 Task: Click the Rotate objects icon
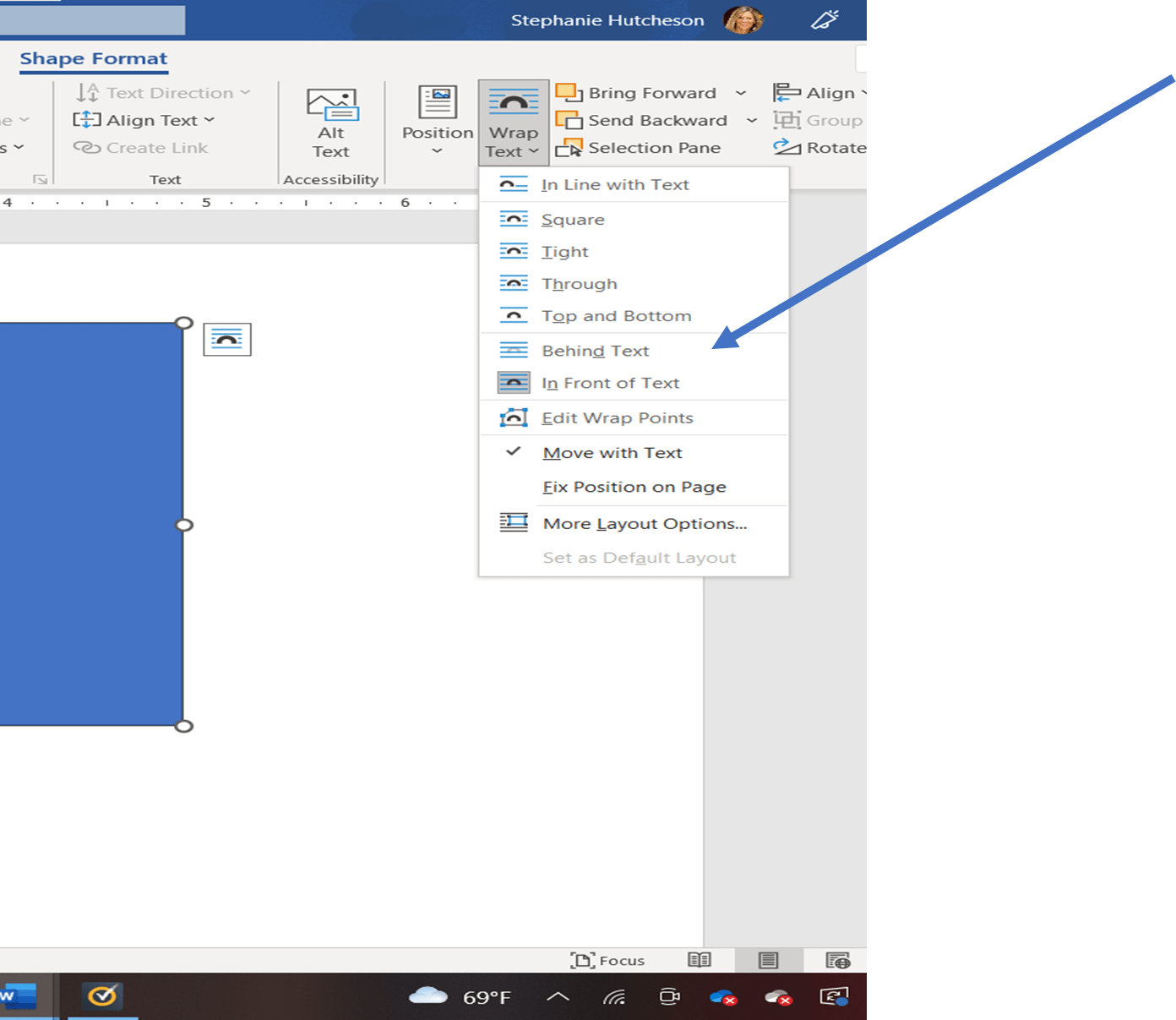(x=786, y=147)
